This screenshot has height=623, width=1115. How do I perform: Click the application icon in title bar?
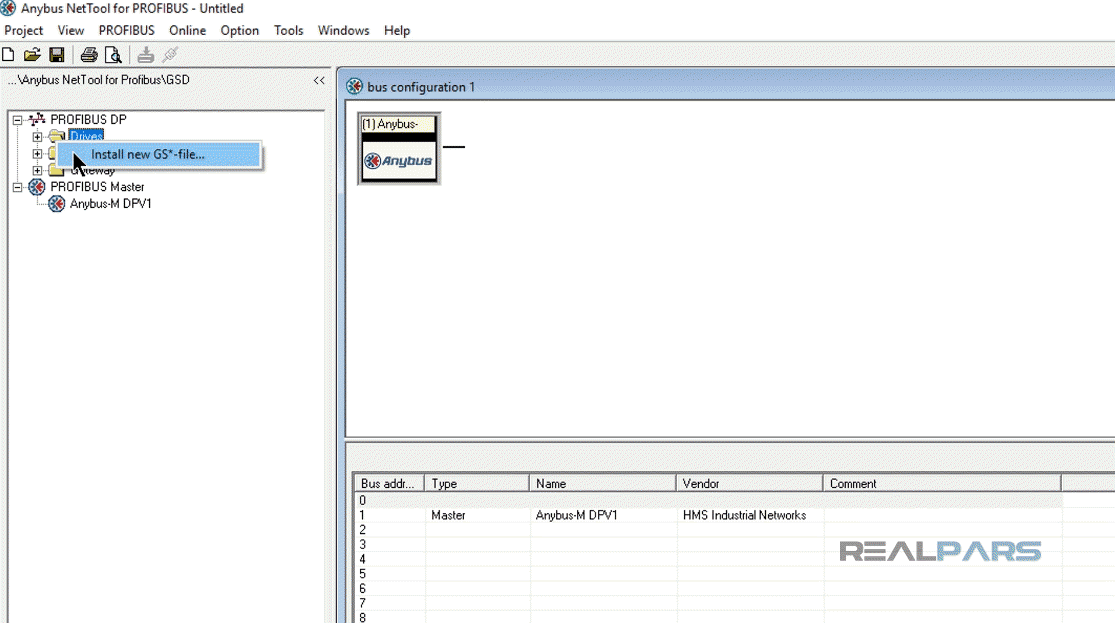(x=9, y=9)
